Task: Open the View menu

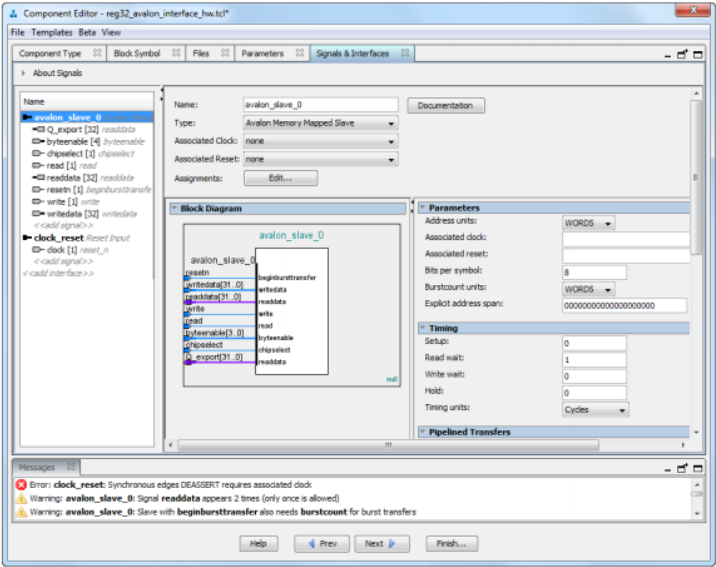Action: (111, 32)
